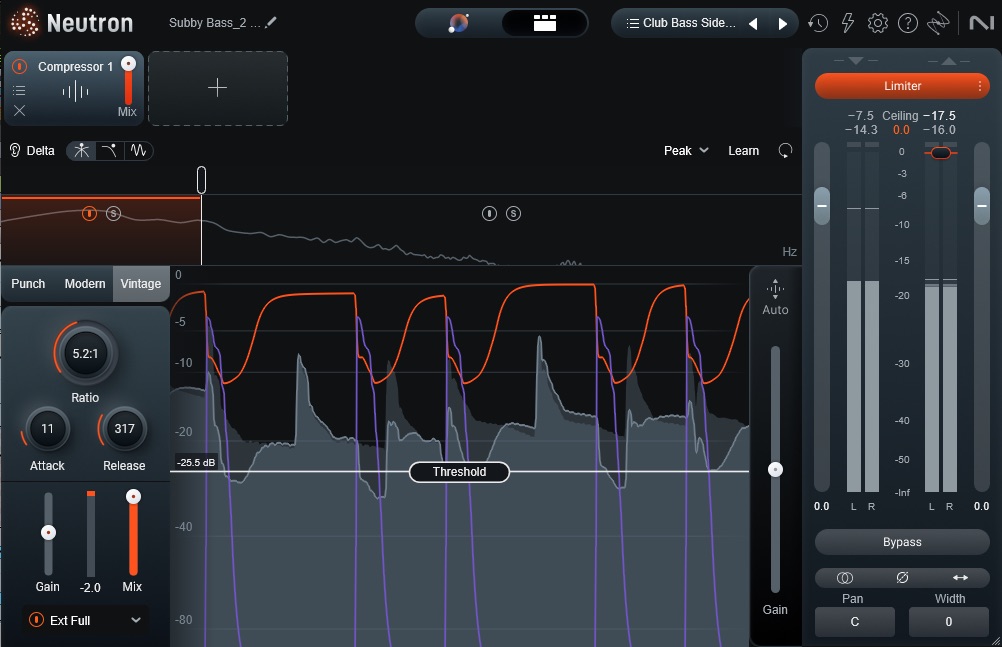1002x647 pixels.
Task: Toggle zero latency lightning icon
Action: coord(847,23)
